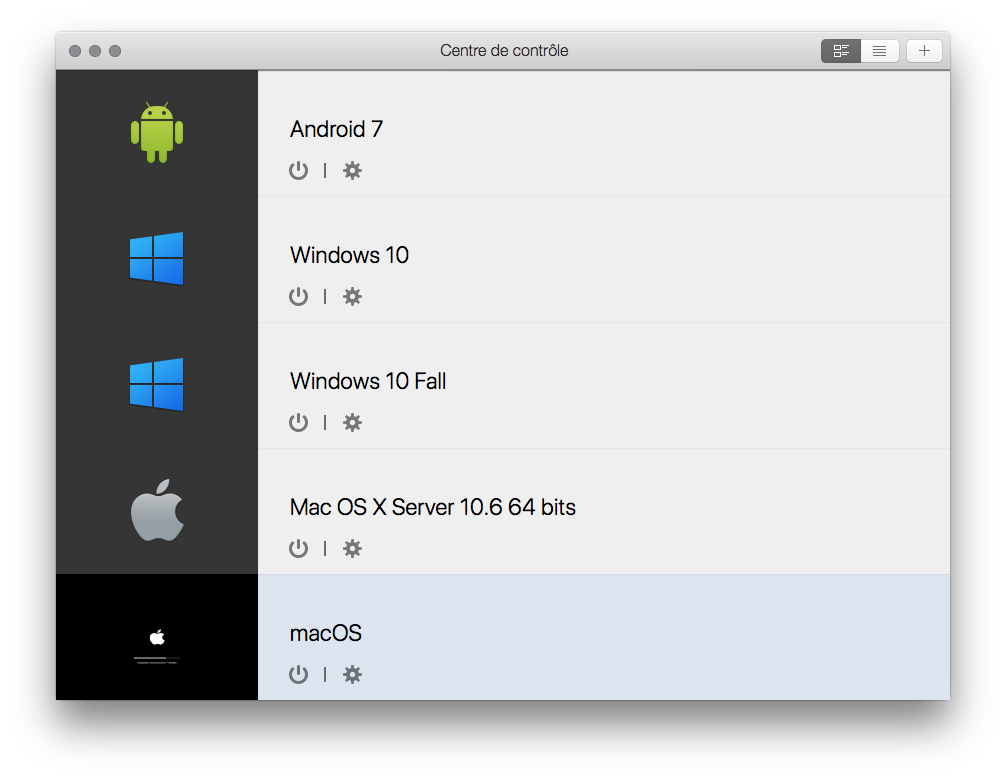
Task: Open Mac OS X Server 10.6 settings gear
Action: point(352,548)
